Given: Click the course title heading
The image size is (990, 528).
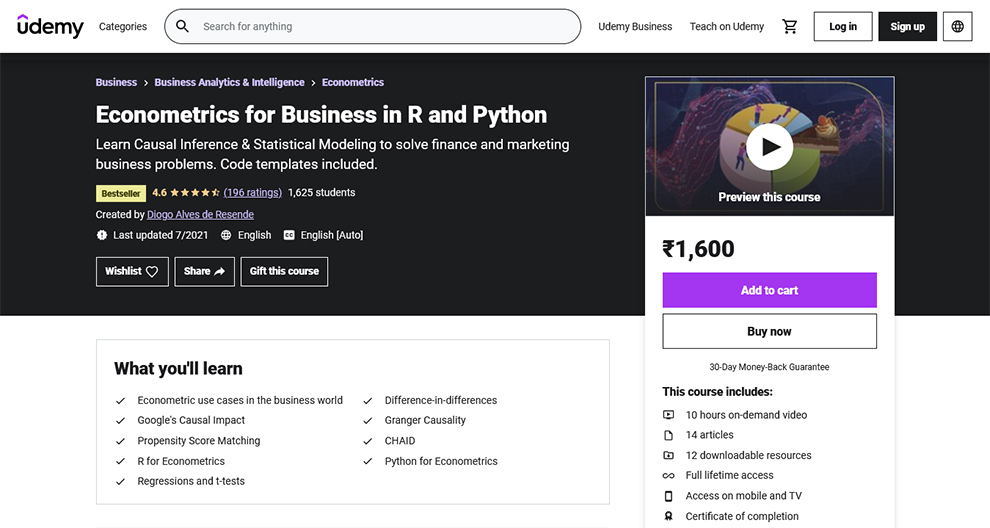Looking at the screenshot, I should (x=321, y=115).
